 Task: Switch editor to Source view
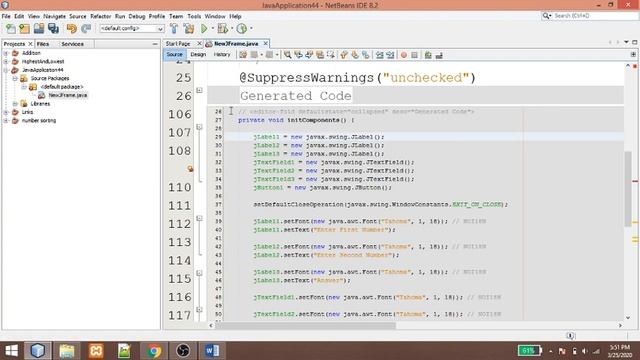(175, 54)
